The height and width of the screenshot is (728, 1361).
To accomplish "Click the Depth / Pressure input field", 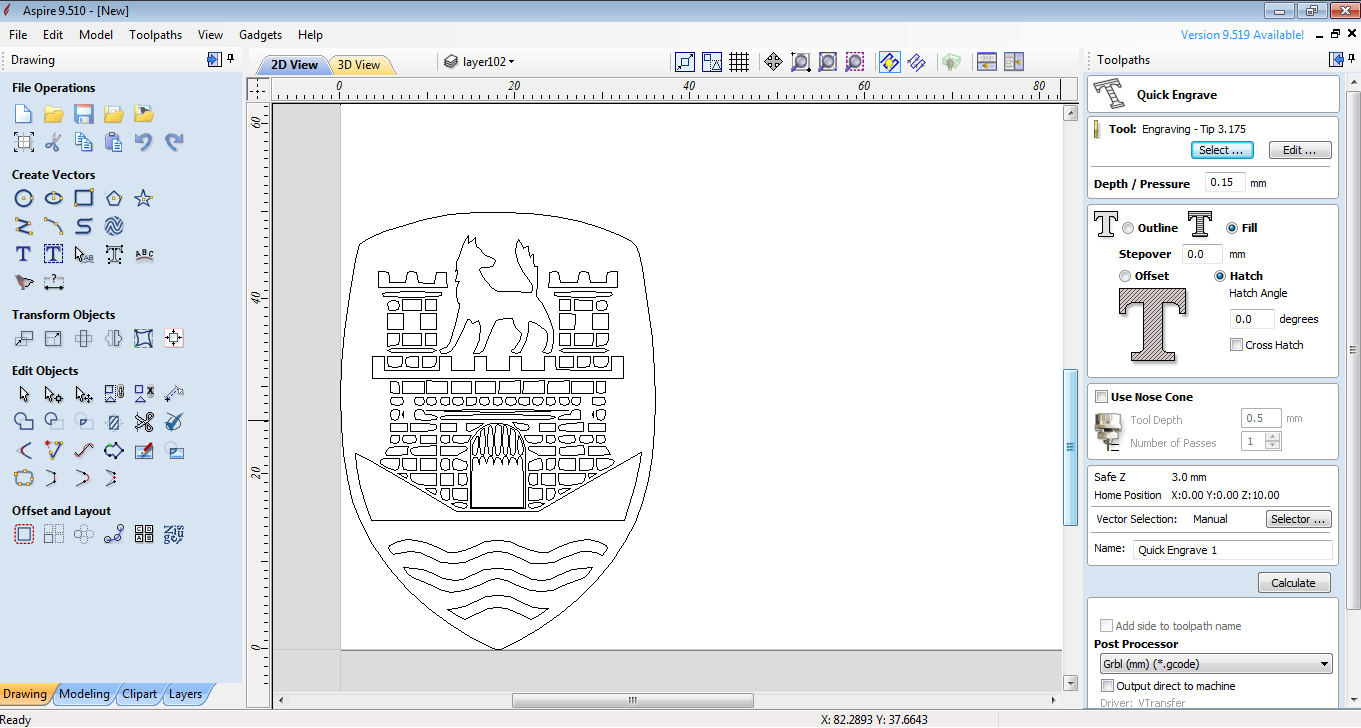I will (1224, 183).
